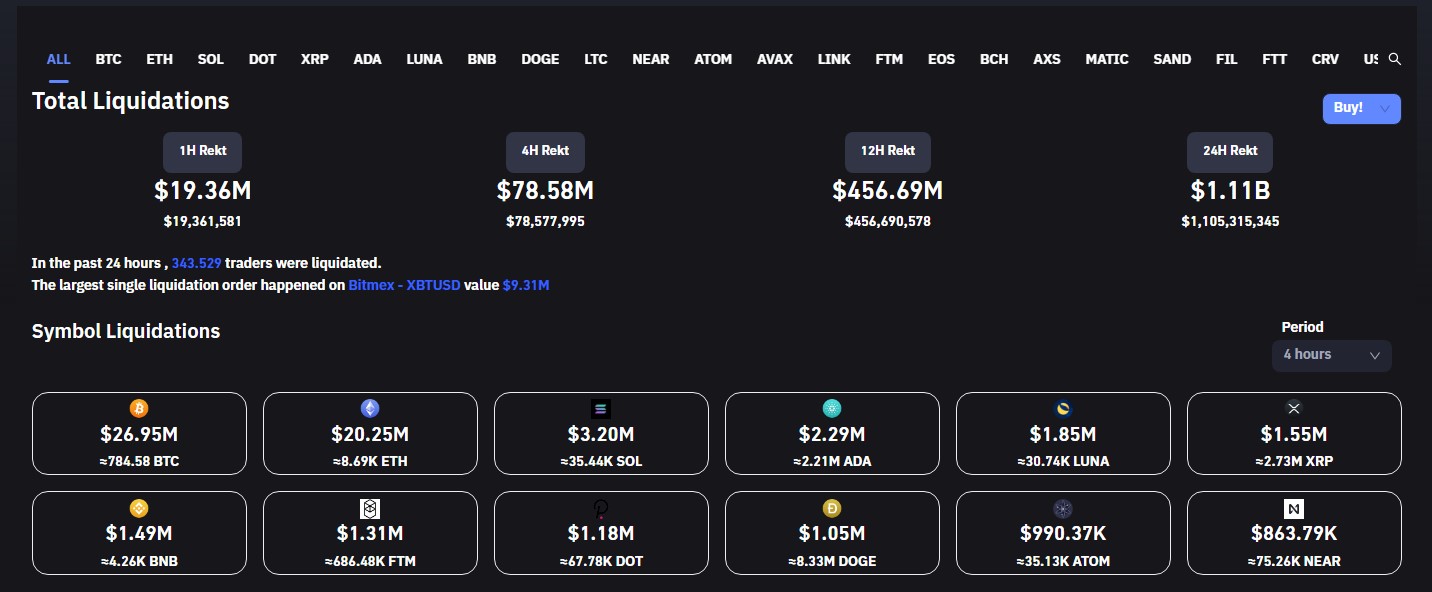This screenshot has height=592, width=1432.
Task: Select the 1H Rekt timeframe
Action: [203, 151]
